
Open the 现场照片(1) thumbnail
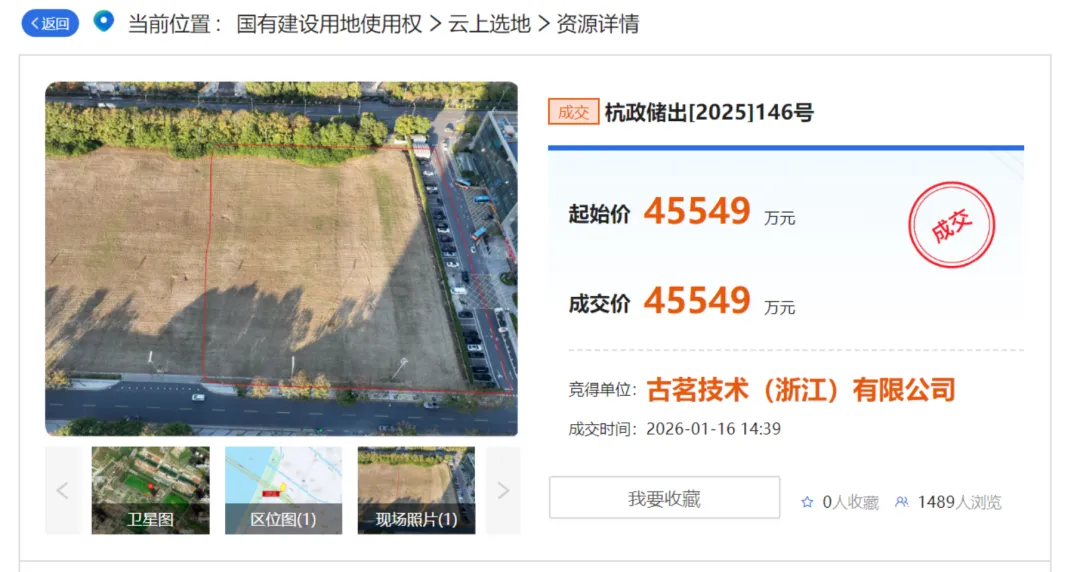pyautogui.click(x=416, y=491)
